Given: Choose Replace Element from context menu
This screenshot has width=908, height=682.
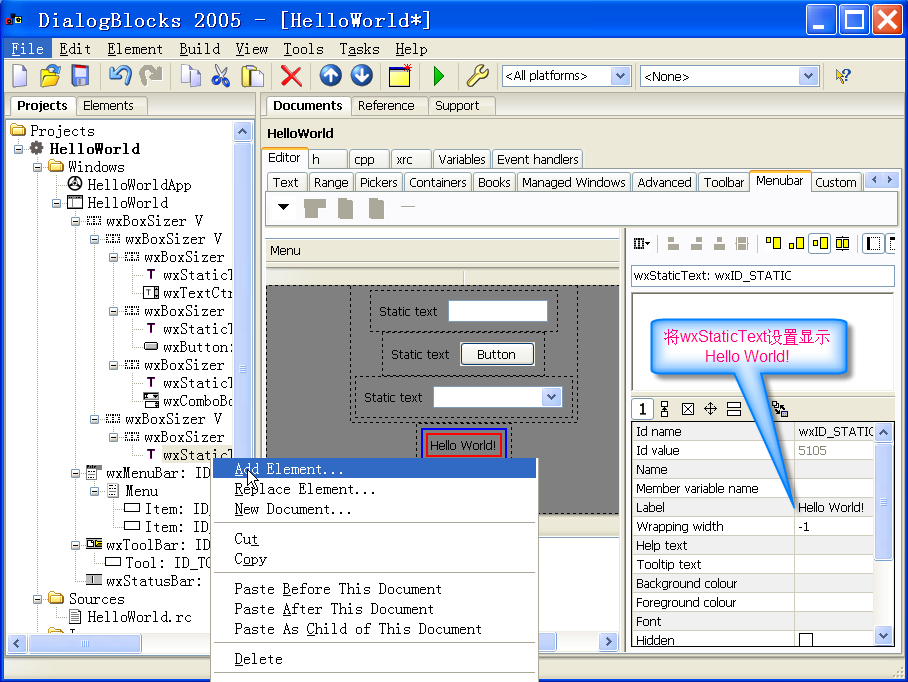Looking at the screenshot, I should click(x=375, y=489).
